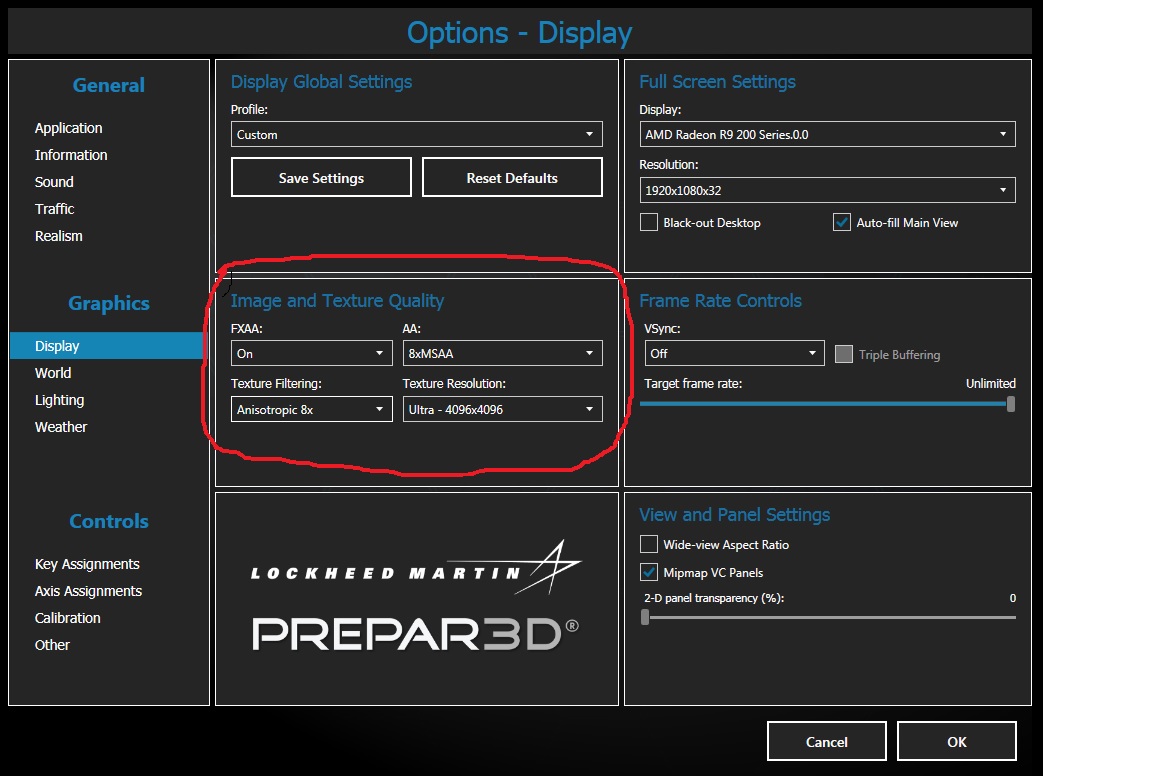
Task: Open the FXAA dropdown set to On
Action: click(312, 353)
